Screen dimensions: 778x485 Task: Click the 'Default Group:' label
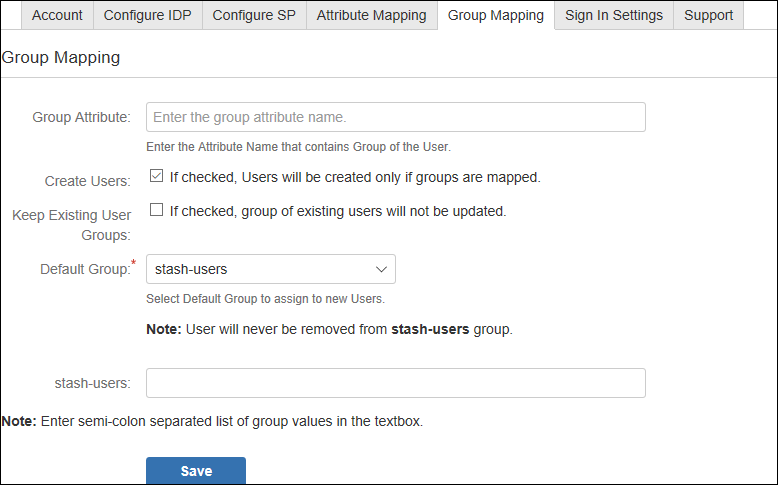(85, 269)
